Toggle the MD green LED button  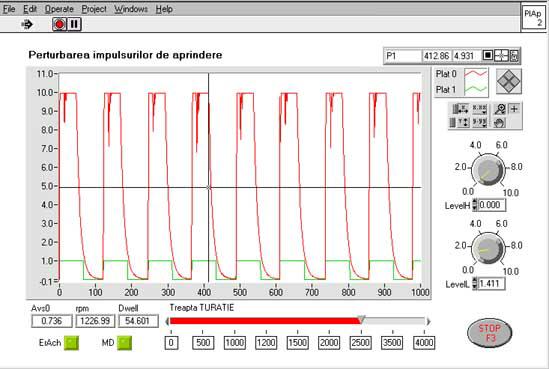point(124,343)
